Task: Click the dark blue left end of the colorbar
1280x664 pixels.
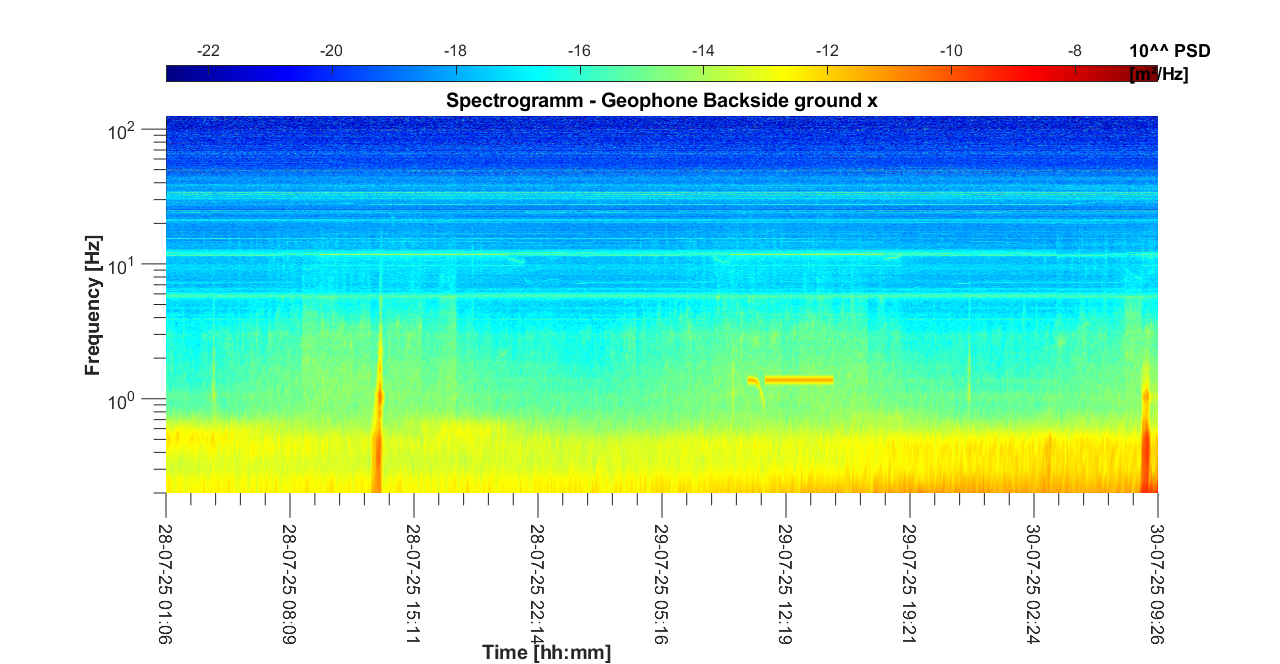Action: pyautogui.click(x=172, y=73)
